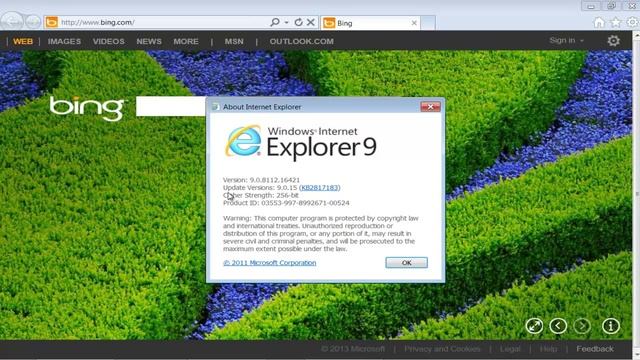Image resolution: width=640 pixels, height=360 pixels.
Task: Show image info with the i icon
Action: coord(611,326)
